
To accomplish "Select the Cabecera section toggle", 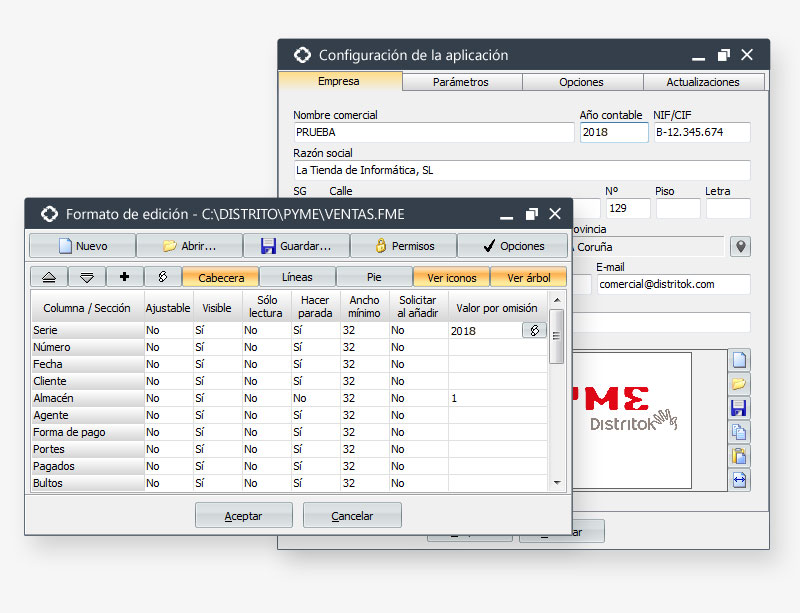I will (x=220, y=277).
